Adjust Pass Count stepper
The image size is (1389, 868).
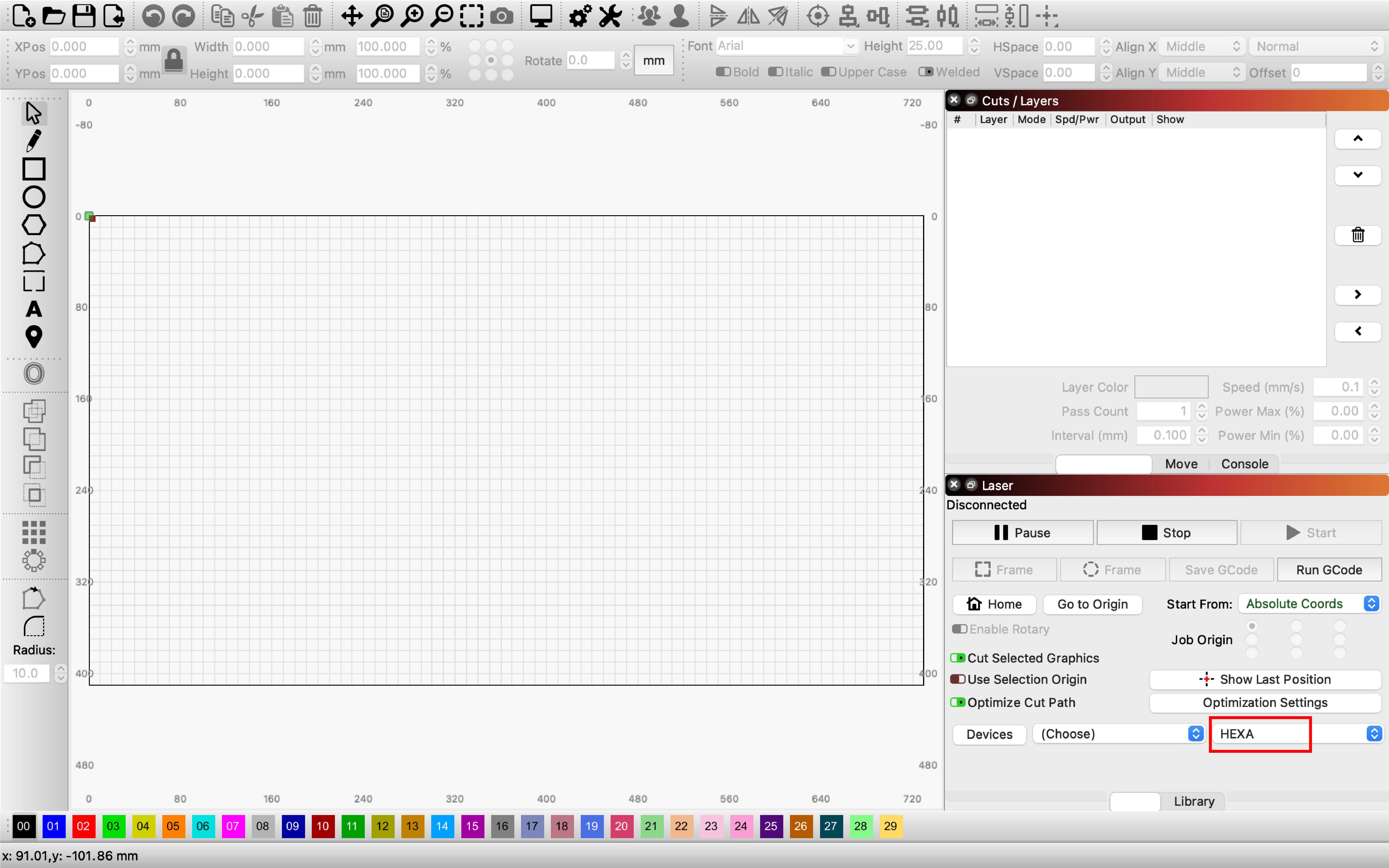pyautogui.click(x=1202, y=412)
